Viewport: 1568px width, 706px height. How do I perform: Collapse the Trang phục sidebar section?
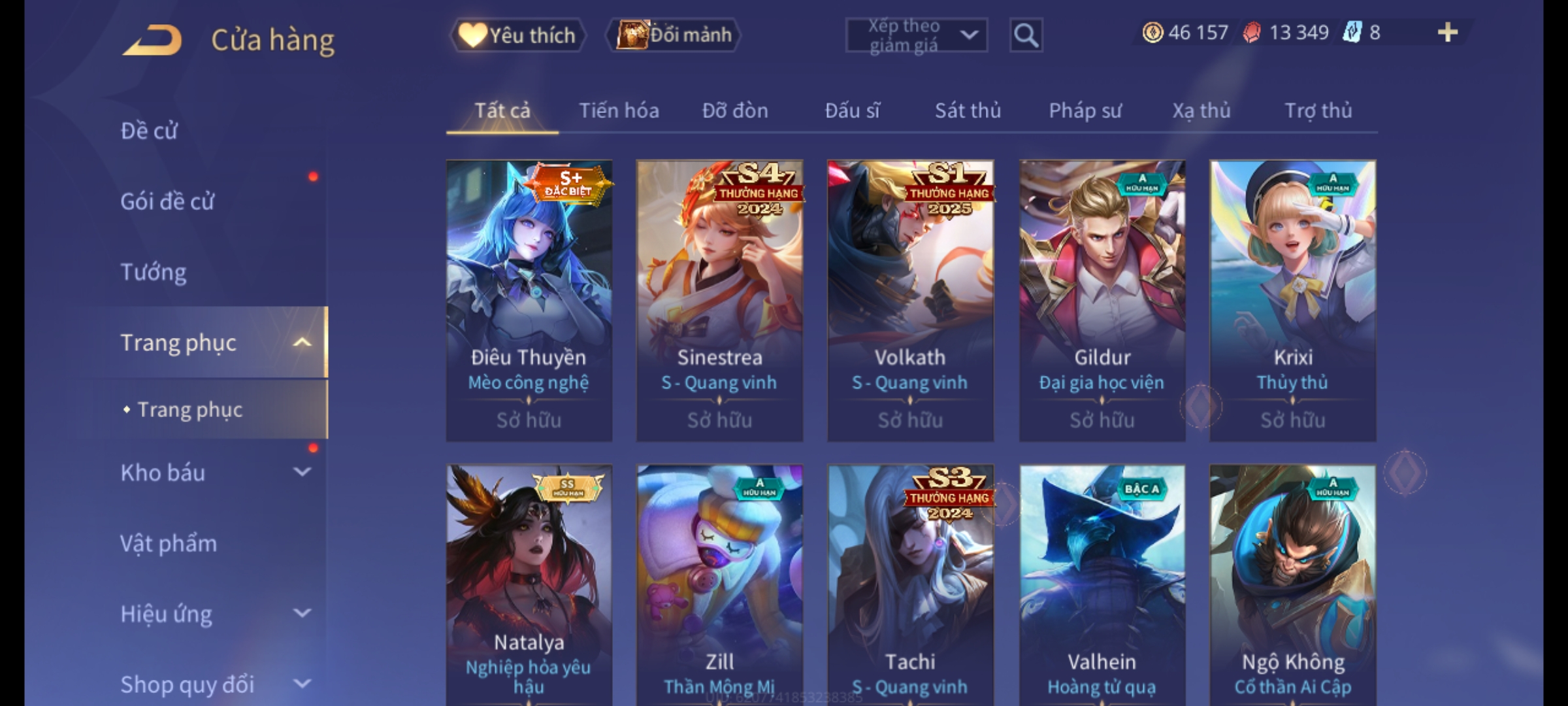coord(302,343)
